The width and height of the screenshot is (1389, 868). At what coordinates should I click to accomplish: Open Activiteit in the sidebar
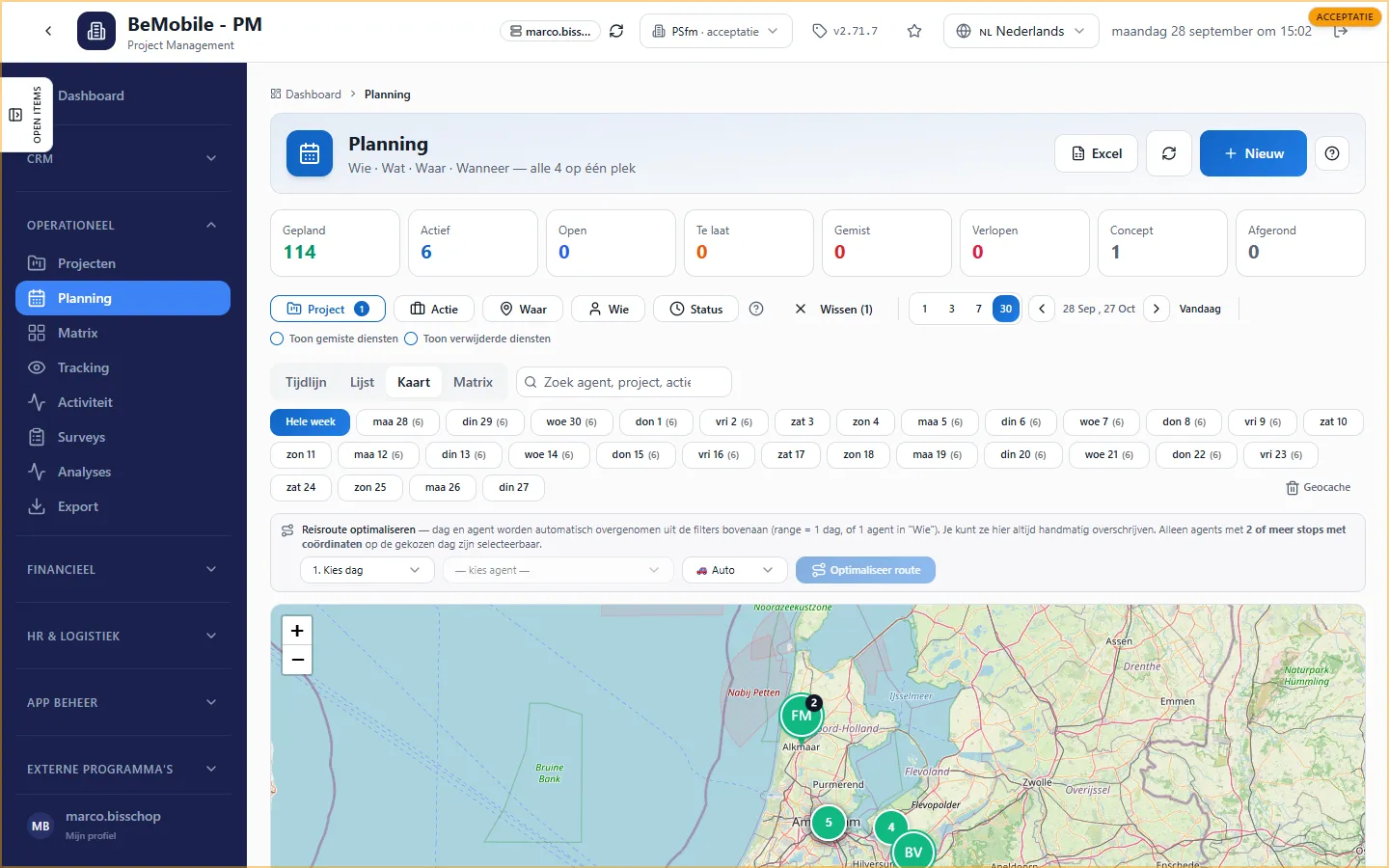(x=123, y=402)
